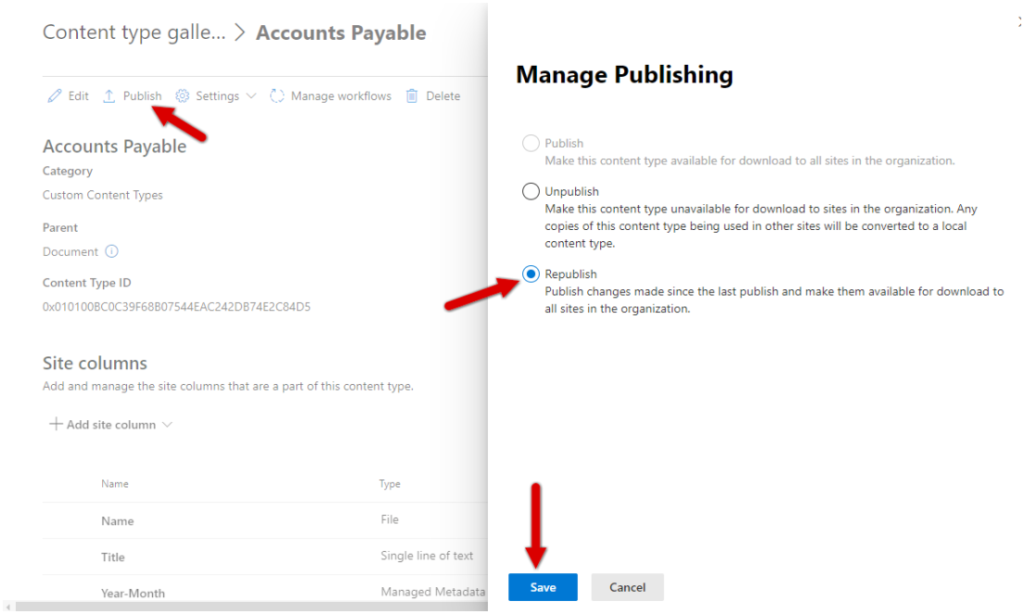Click the Republish option label text
Screen dimensions: 1024x614
[x=571, y=274]
